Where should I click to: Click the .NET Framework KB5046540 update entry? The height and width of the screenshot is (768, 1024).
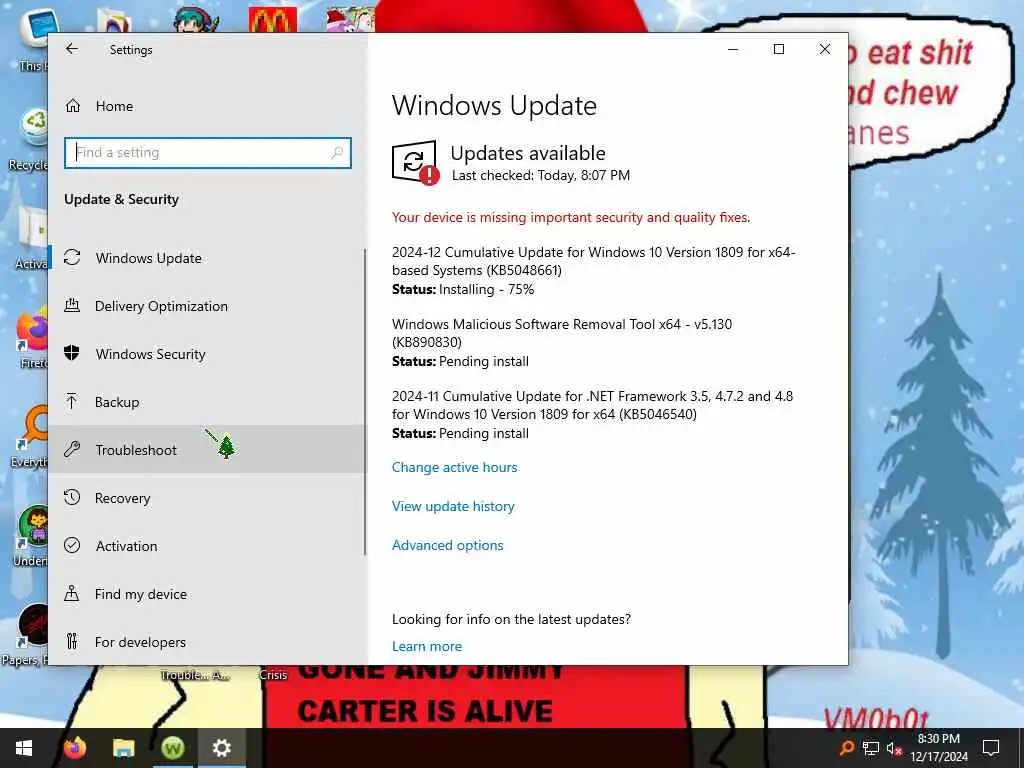(592, 414)
